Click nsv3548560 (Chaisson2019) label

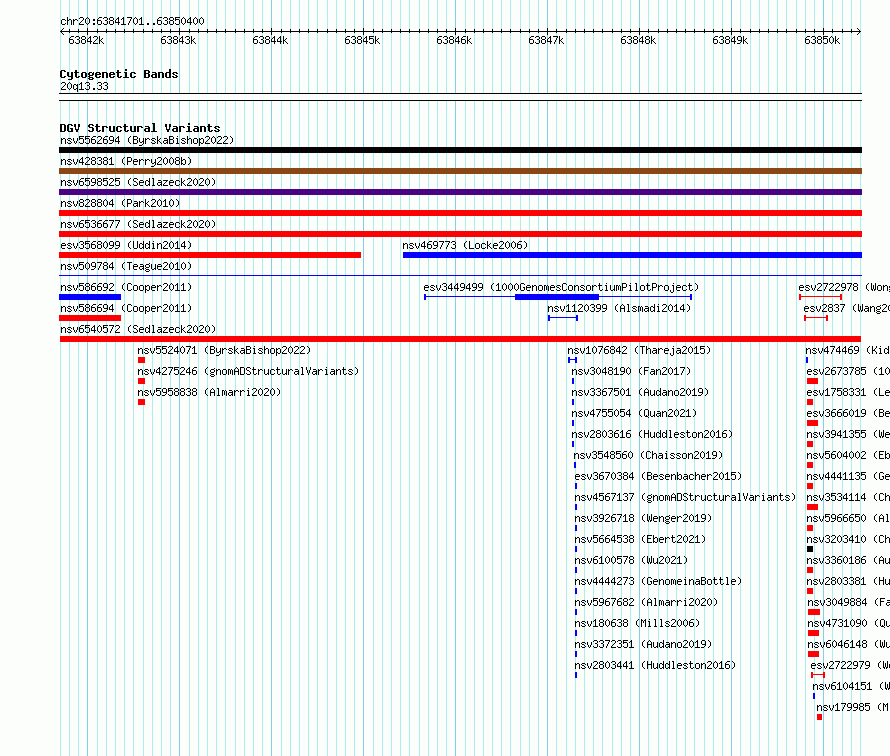click(648, 455)
